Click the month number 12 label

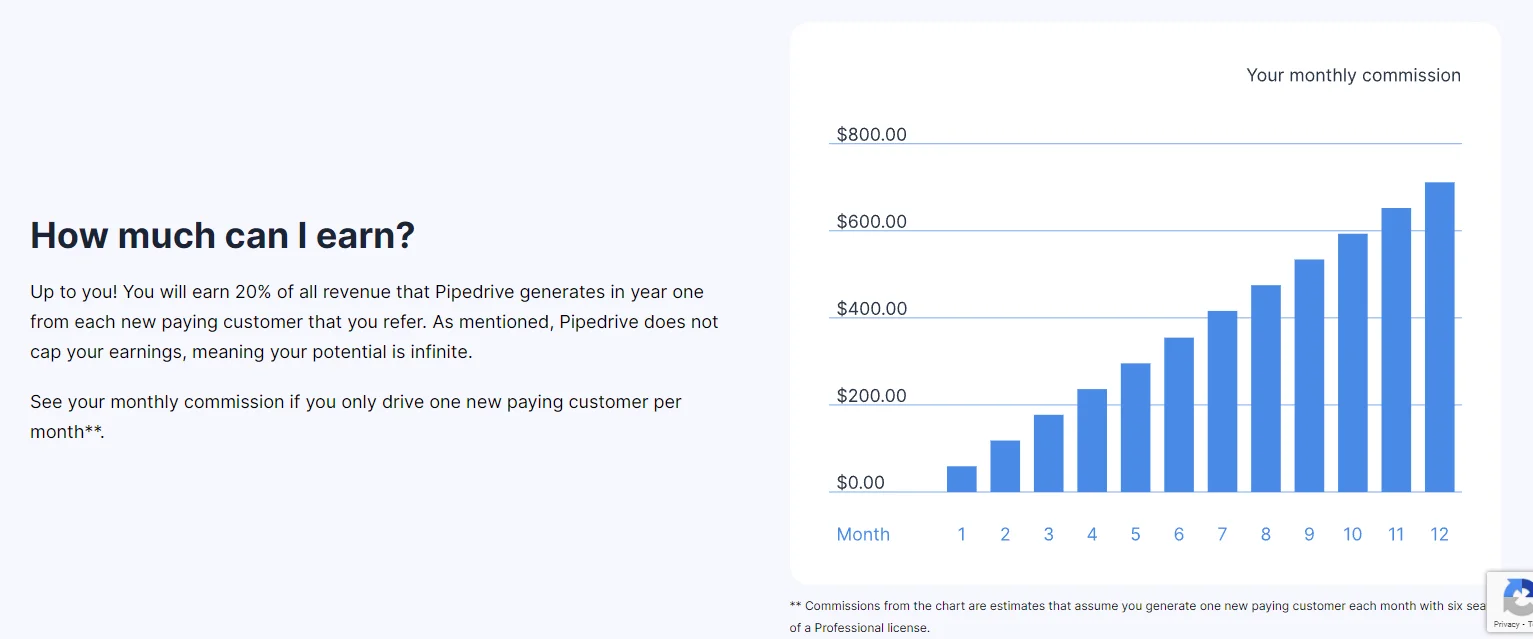(1440, 534)
